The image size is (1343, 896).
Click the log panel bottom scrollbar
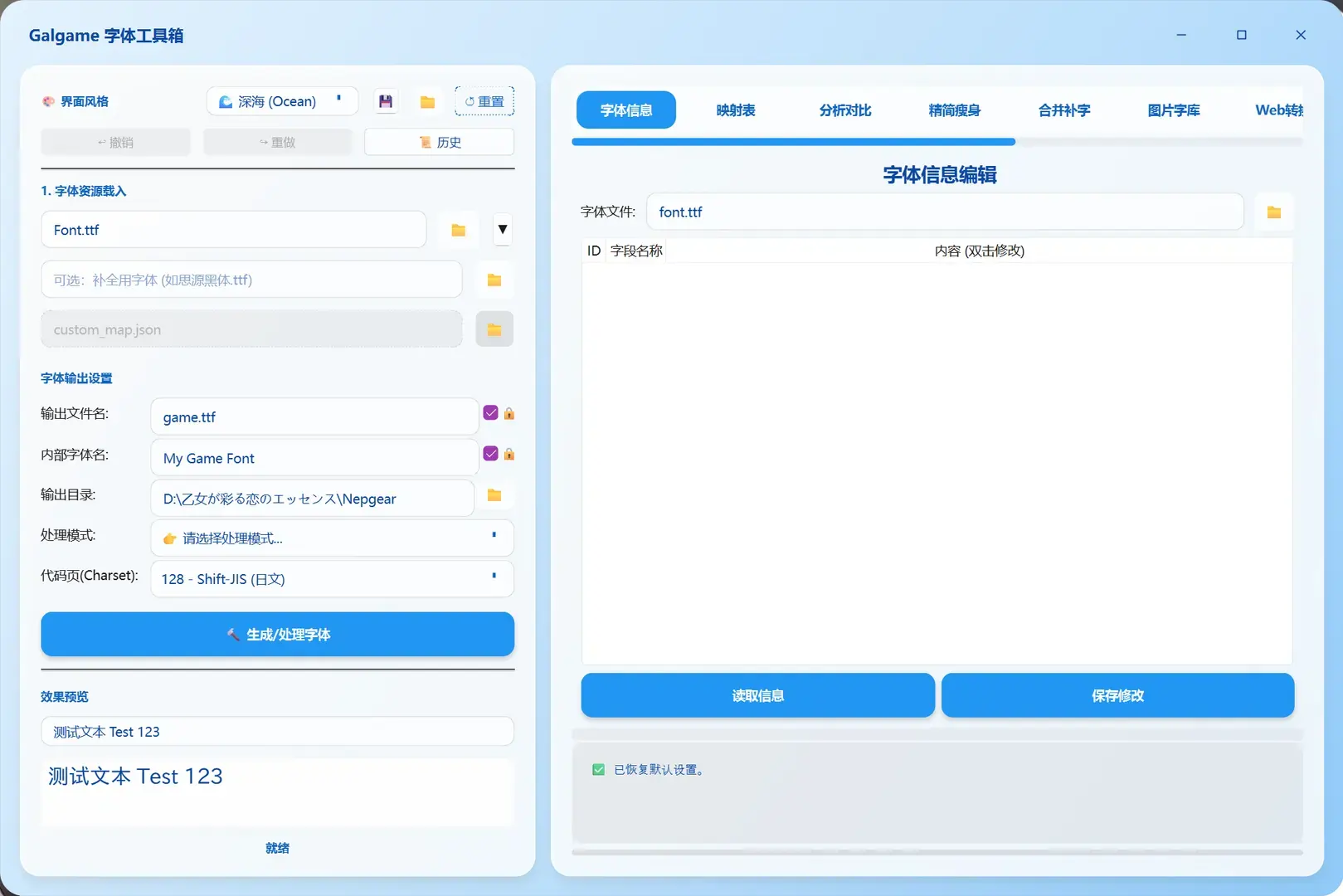point(937,852)
